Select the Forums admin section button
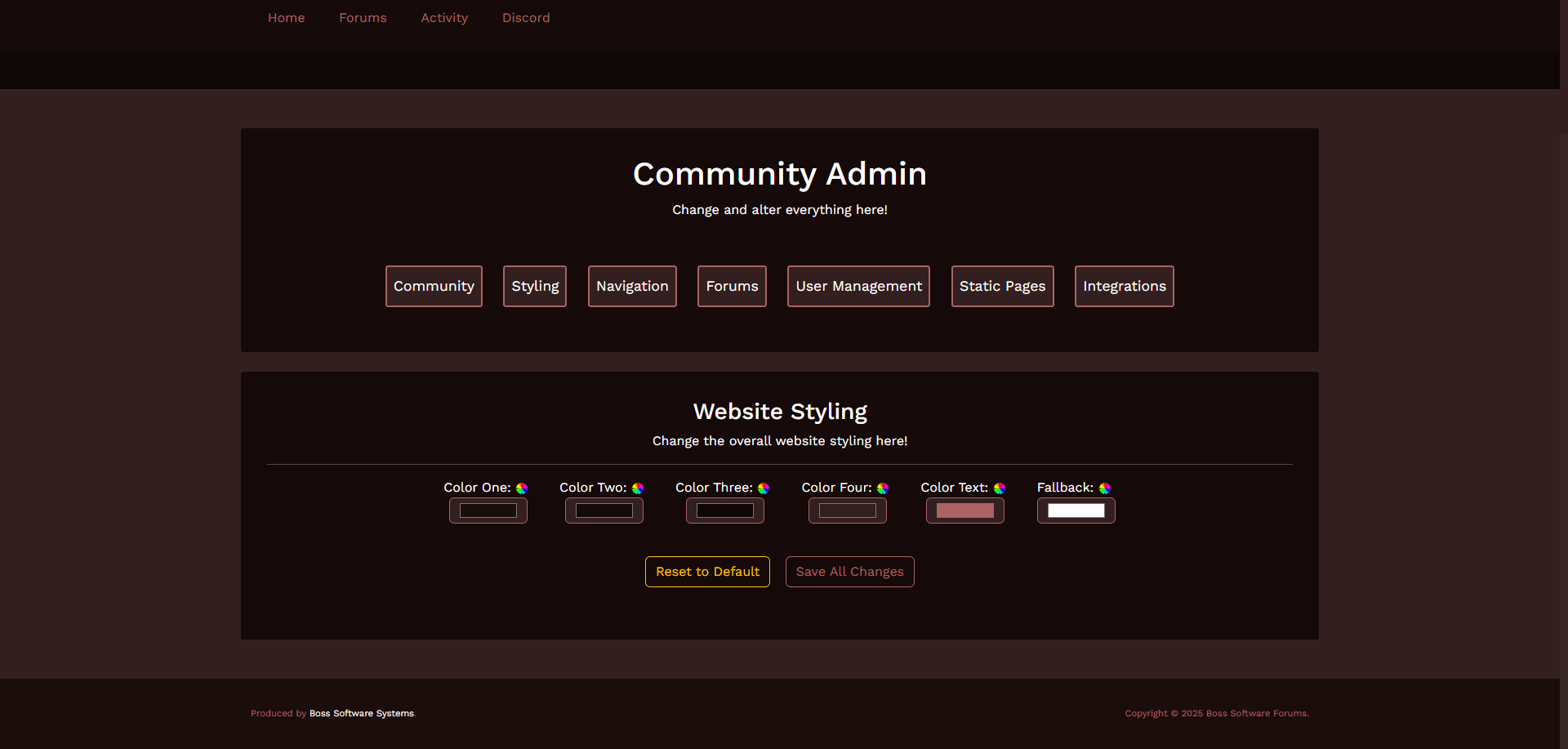Screen dimensions: 1568x749 point(732,286)
